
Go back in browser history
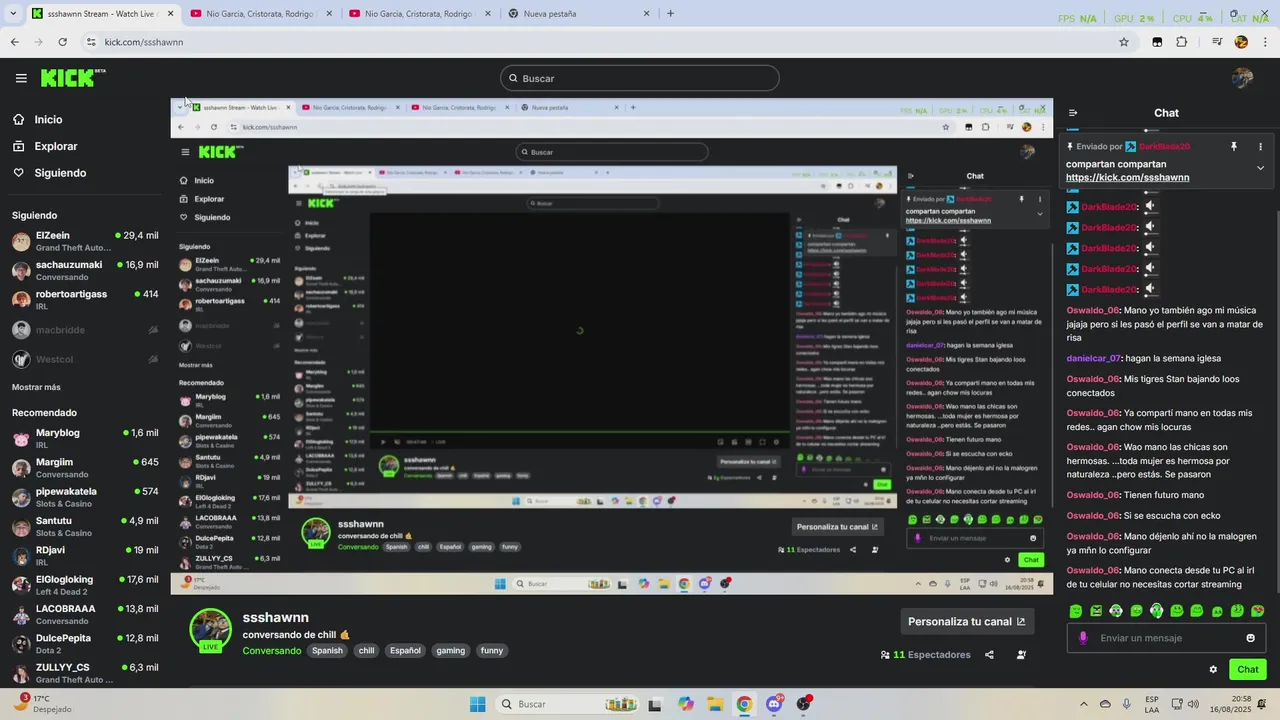click(x=14, y=42)
